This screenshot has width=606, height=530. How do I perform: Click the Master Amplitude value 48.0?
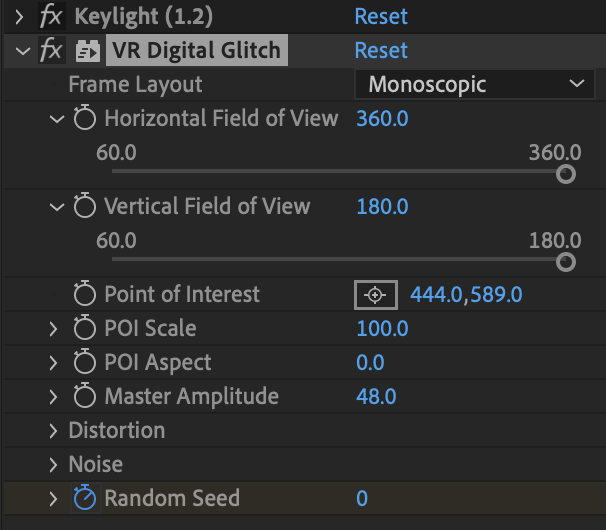(376, 397)
